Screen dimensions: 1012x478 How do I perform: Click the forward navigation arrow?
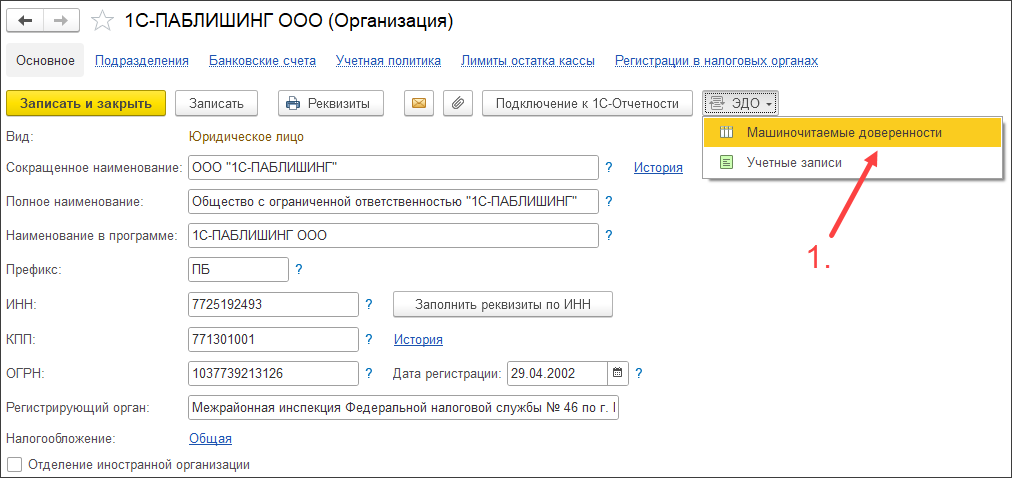60,20
